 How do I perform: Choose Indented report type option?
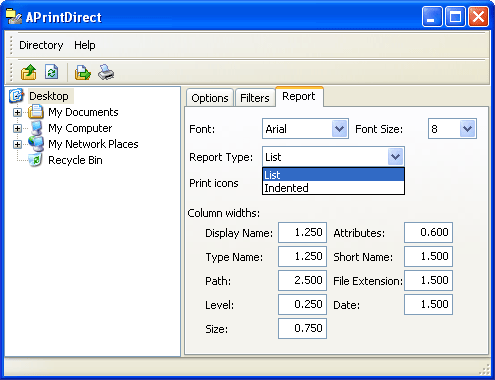point(333,188)
